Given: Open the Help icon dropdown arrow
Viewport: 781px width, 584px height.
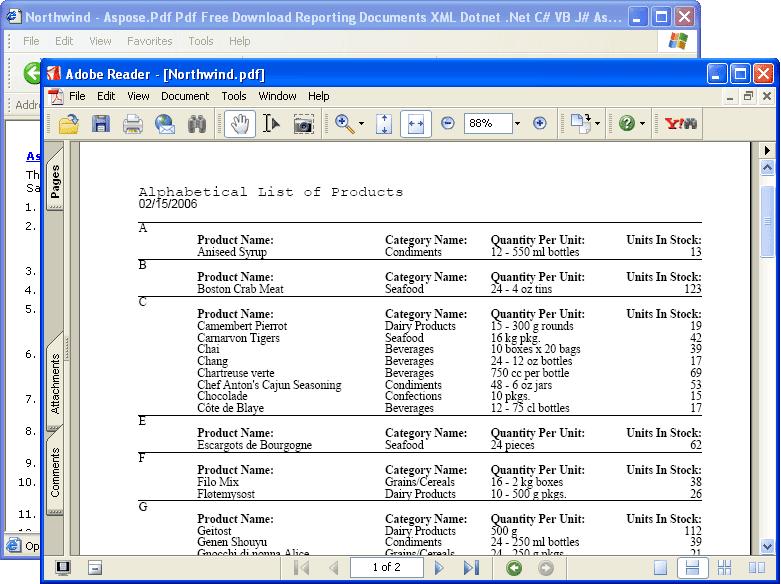Looking at the screenshot, I should coord(642,124).
